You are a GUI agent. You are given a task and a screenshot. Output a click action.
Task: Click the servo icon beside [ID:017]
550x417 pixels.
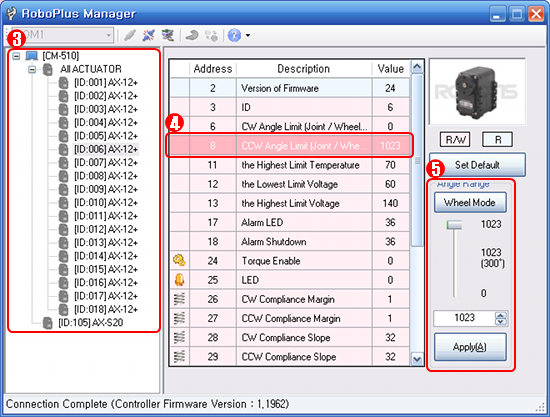[x=63, y=296]
